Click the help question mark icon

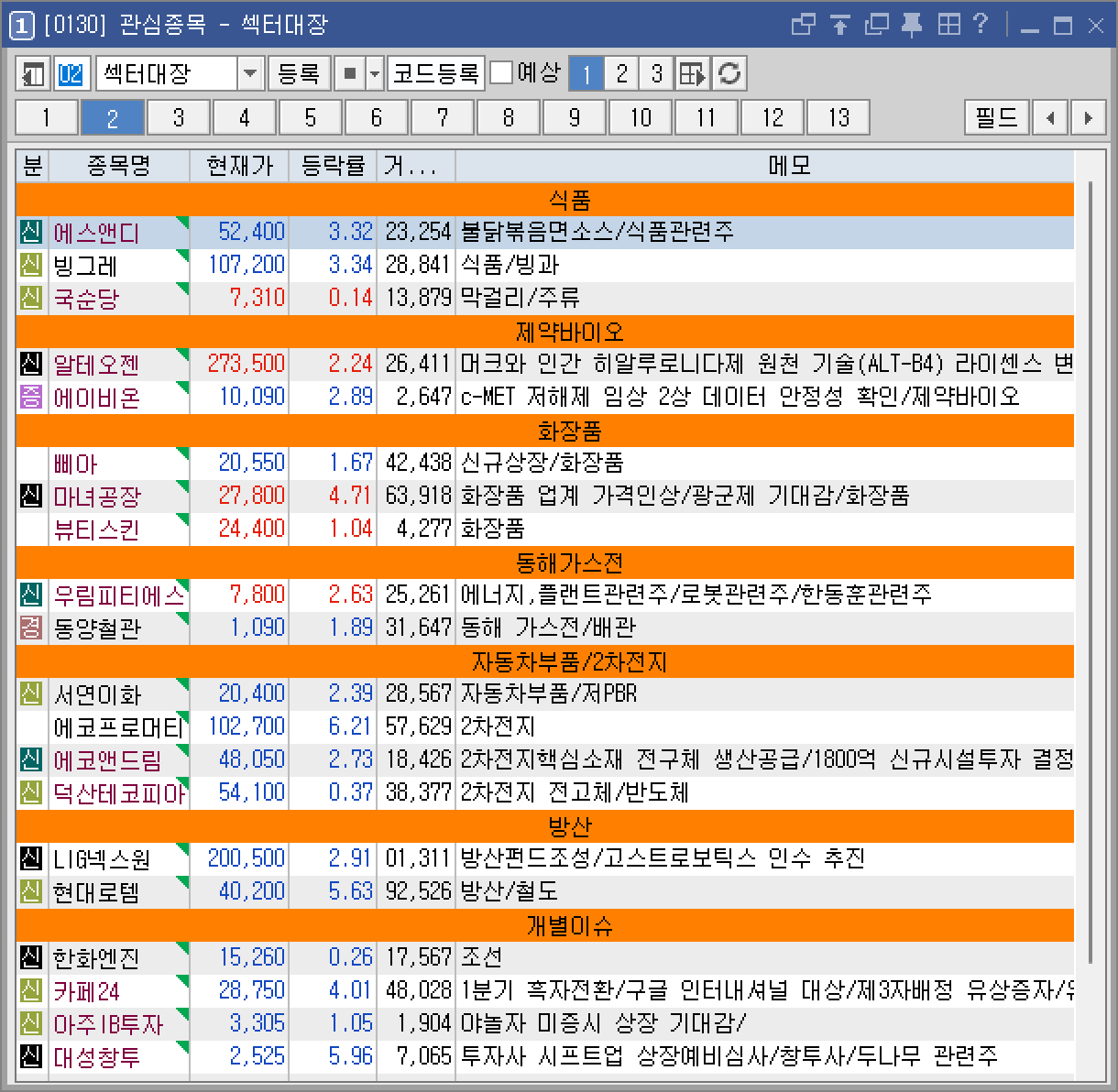(x=981, y=24)
